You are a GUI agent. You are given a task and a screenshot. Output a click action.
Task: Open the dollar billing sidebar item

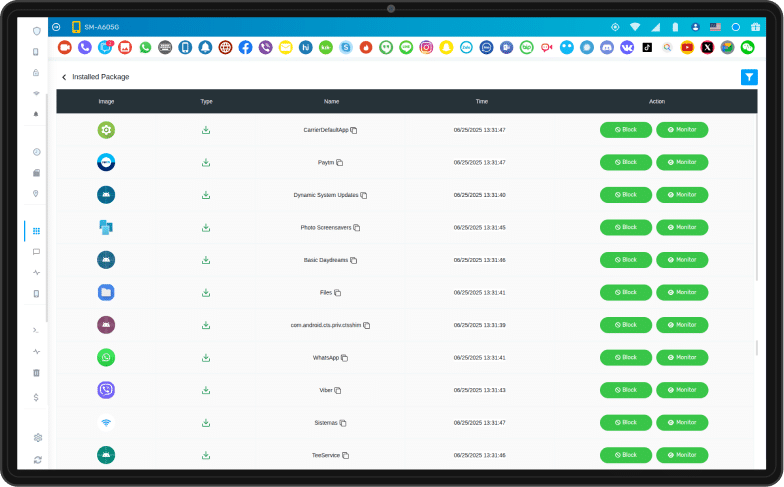(36, 398)
